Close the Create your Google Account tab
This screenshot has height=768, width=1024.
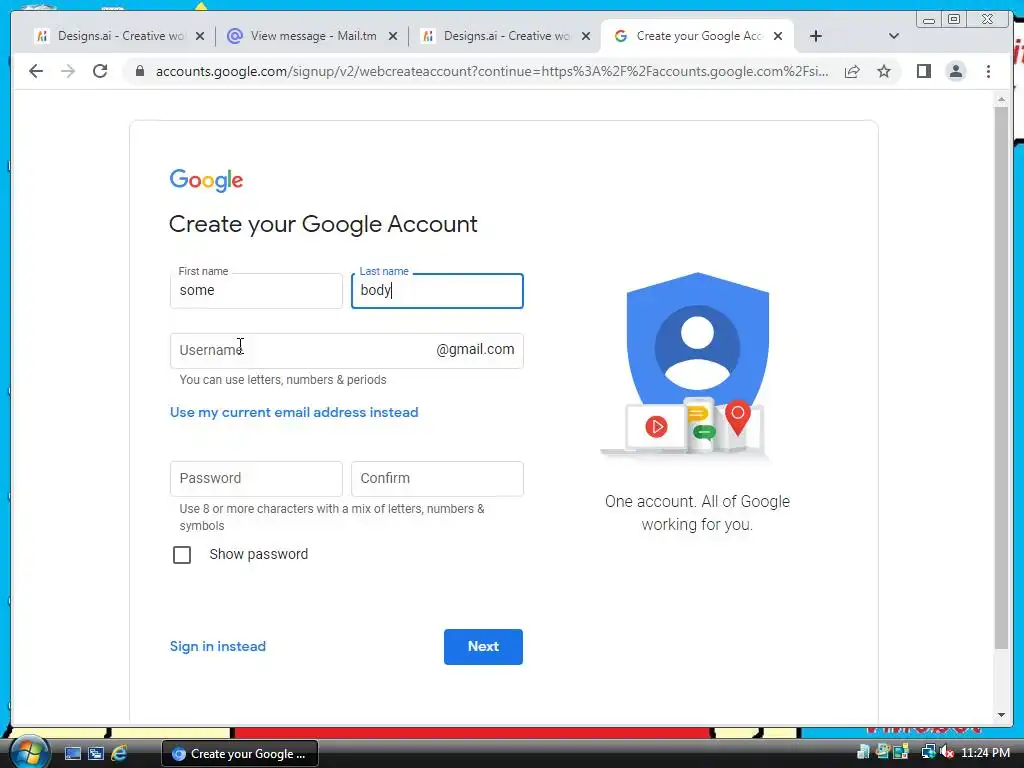[778, 37]
